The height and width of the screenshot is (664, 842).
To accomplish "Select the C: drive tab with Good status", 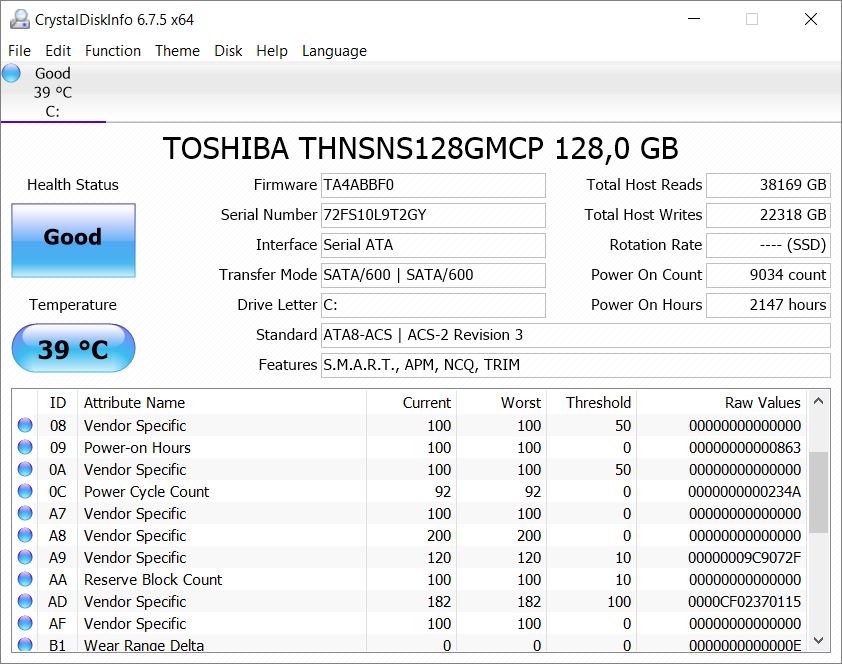I will click(53, 92).
